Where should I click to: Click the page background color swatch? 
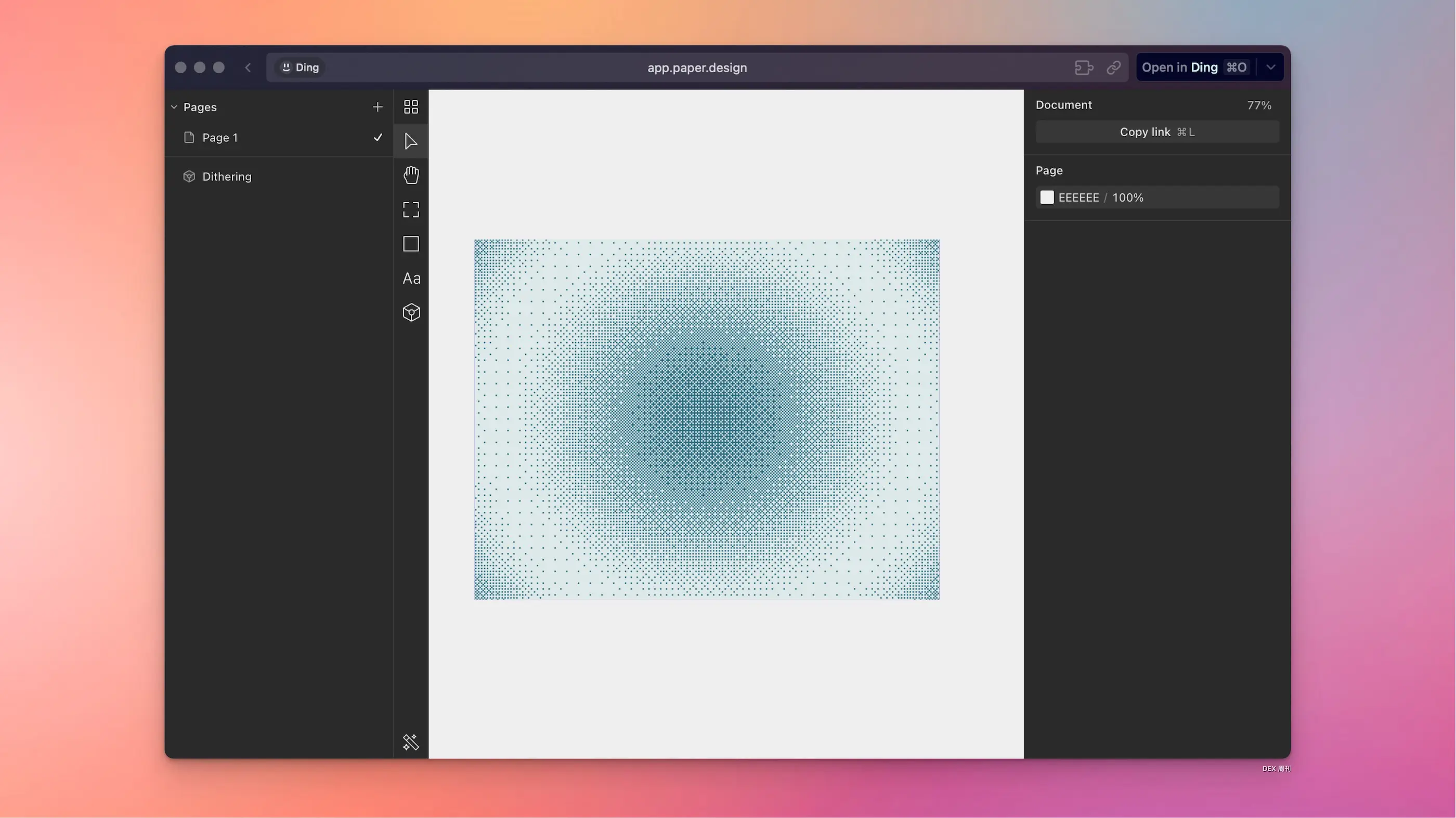pyautogui.click(x=1047, y=197)
